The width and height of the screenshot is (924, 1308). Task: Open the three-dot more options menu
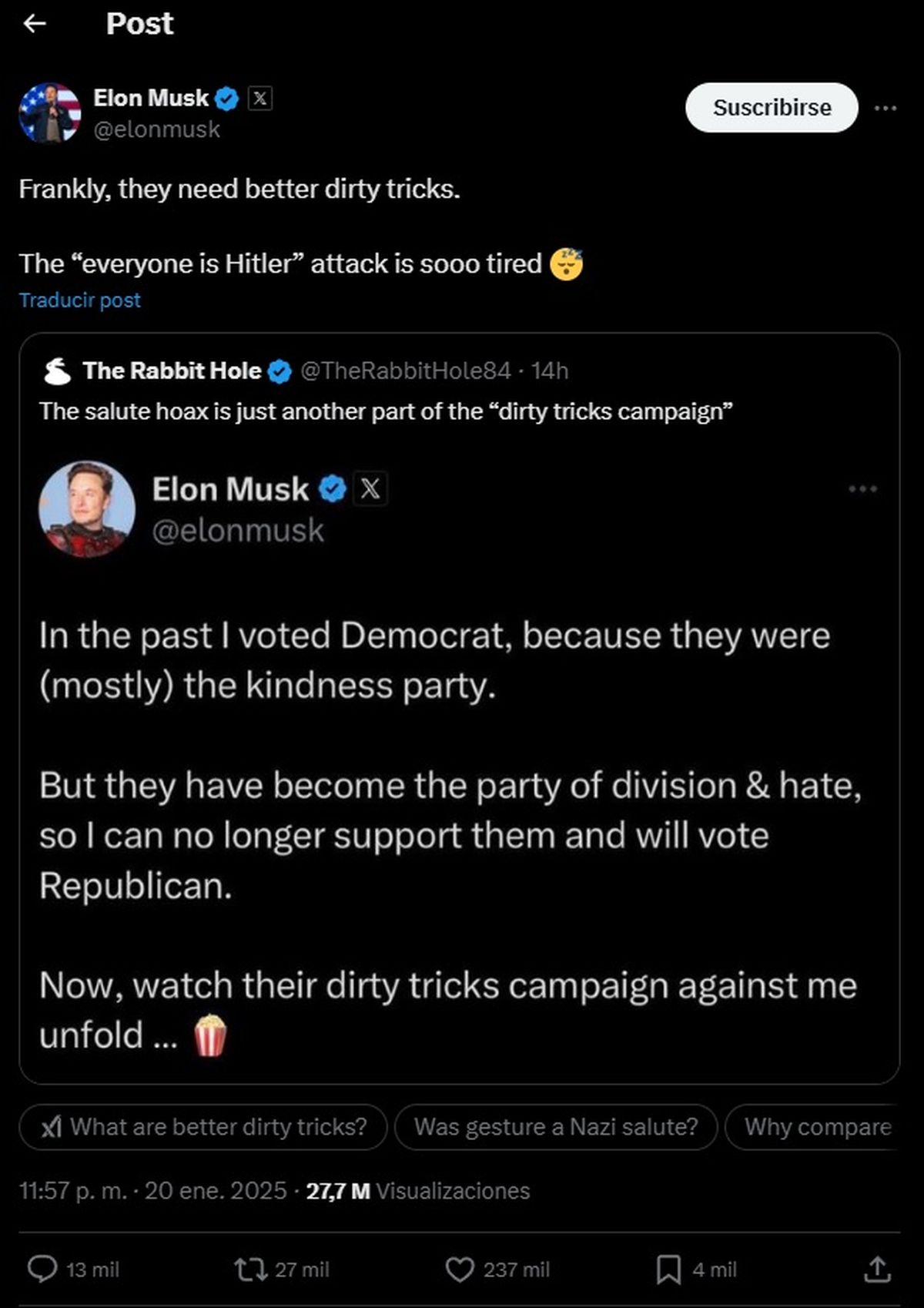(885, 108)
